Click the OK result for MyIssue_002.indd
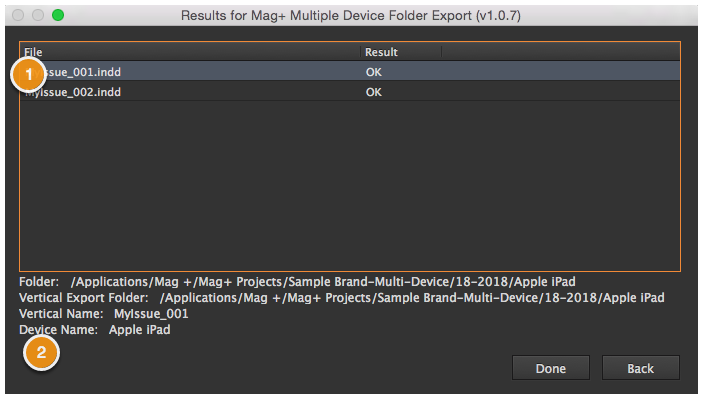The width and height of the screenshot is (703, 399). click(373, 92)
